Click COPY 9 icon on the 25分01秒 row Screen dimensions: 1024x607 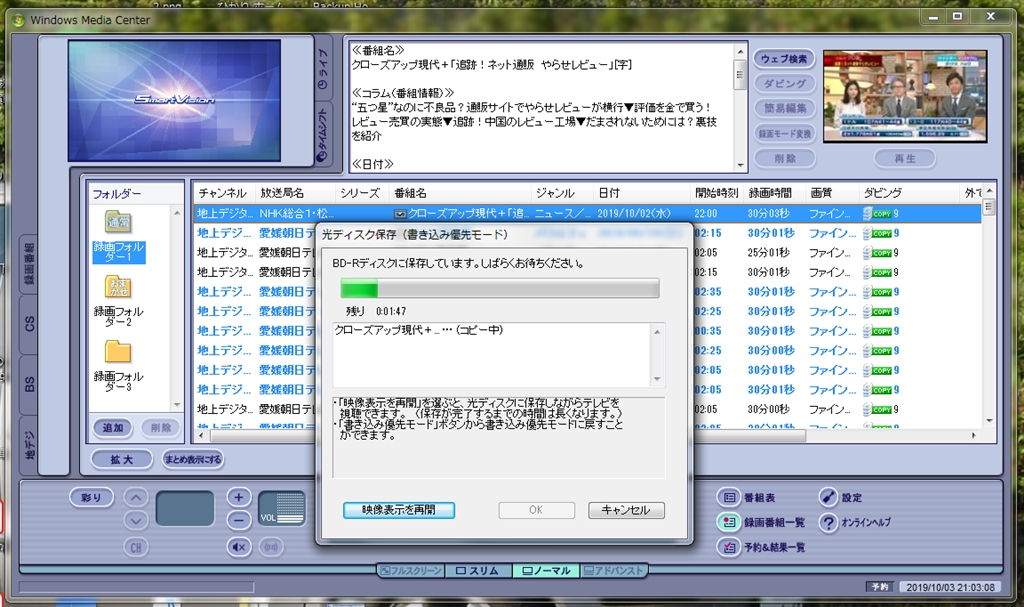880,253
